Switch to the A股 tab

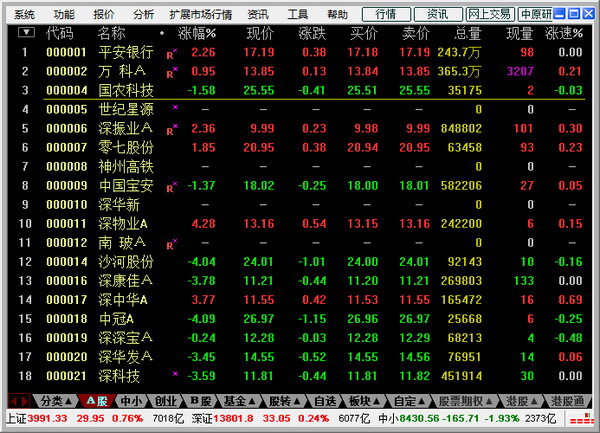97,401
